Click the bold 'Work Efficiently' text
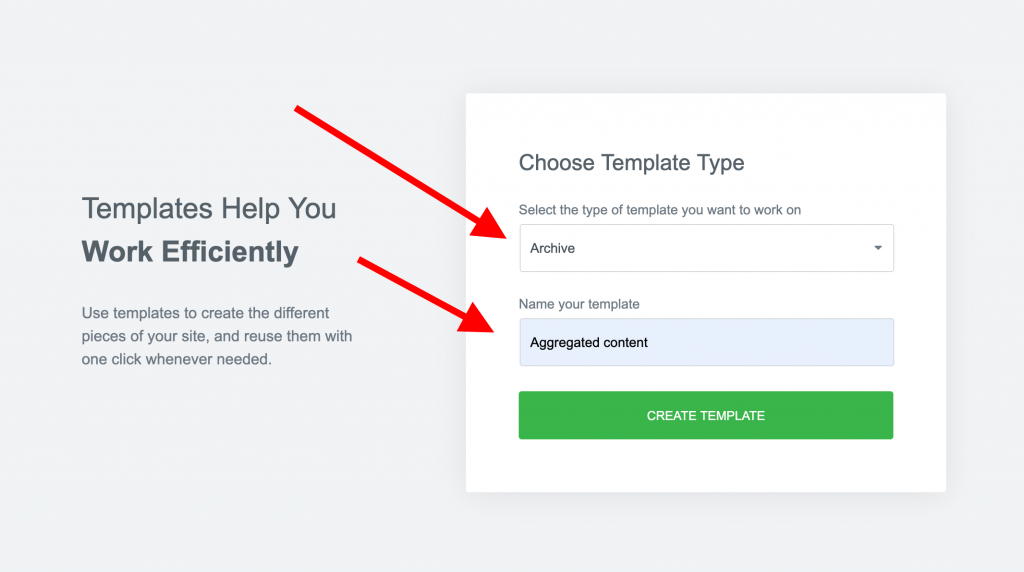 click(x=190, y=251)
